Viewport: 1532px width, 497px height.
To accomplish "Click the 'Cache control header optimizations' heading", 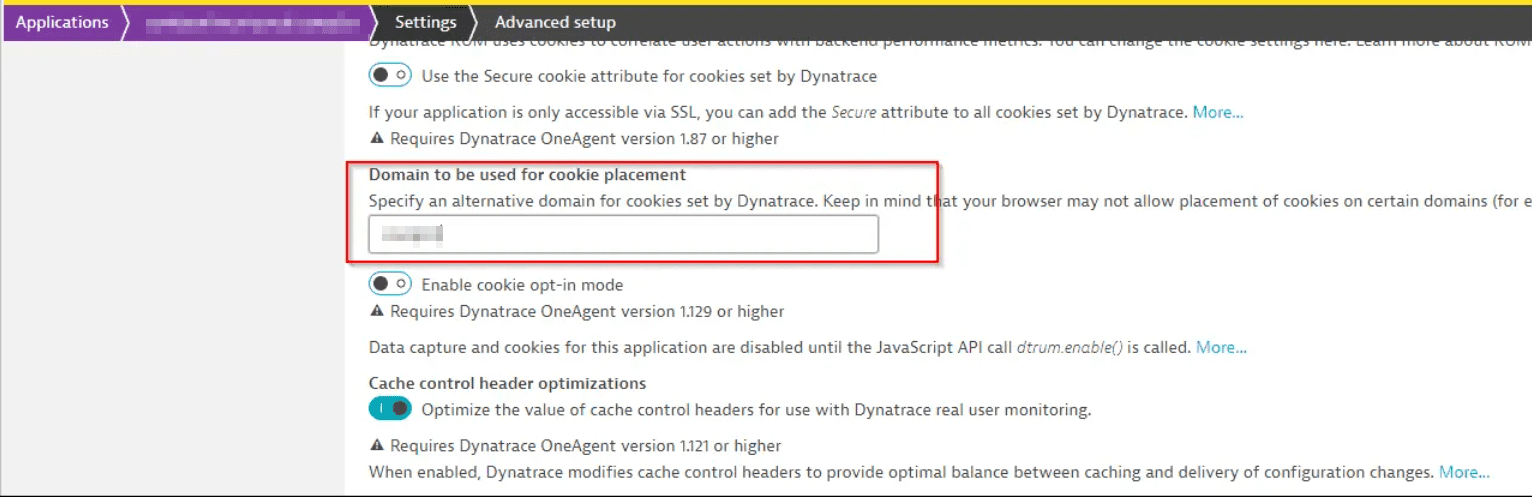I will click(507, 383).
